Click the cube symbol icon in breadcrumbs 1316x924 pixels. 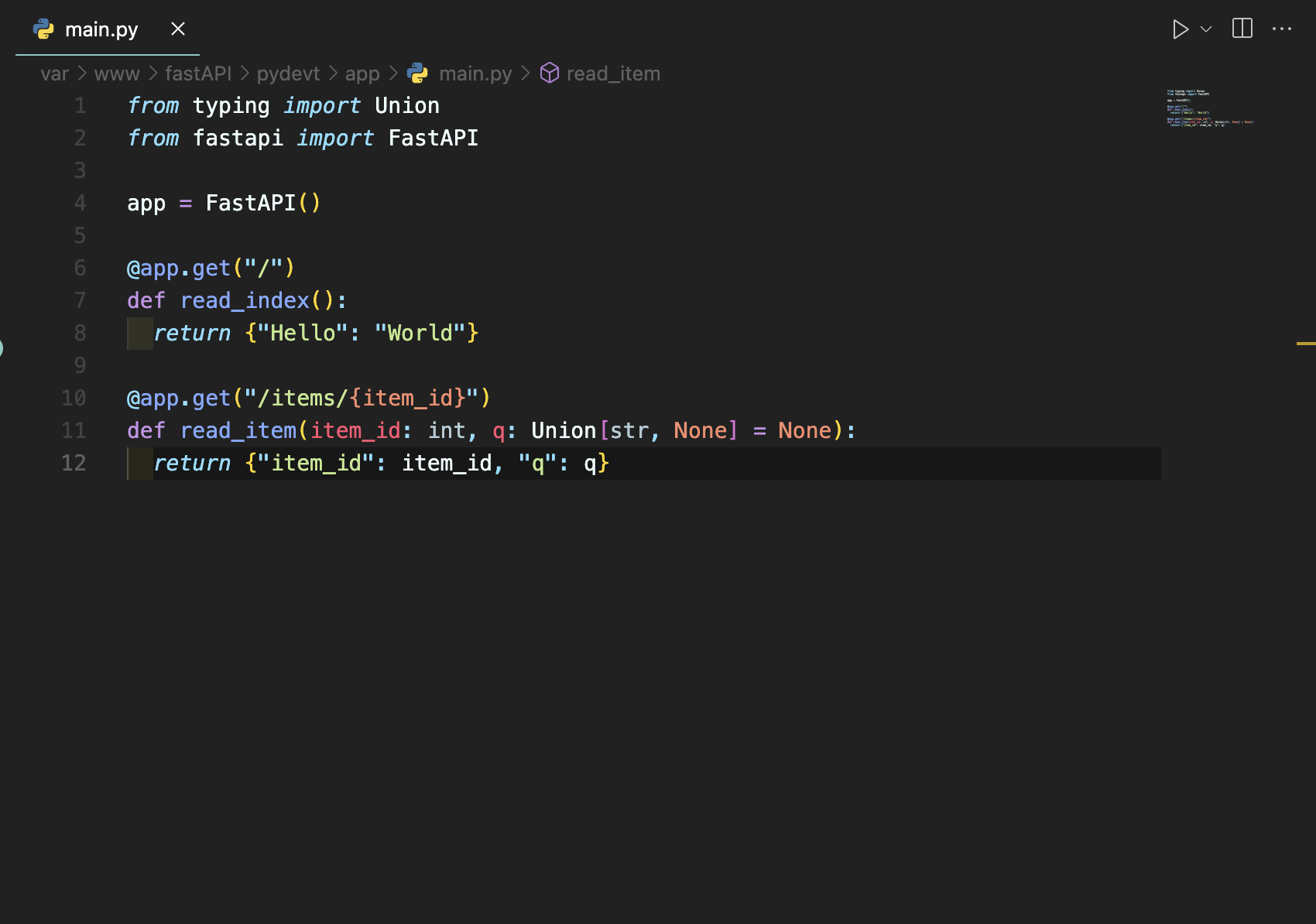click(x=550, y=73)
